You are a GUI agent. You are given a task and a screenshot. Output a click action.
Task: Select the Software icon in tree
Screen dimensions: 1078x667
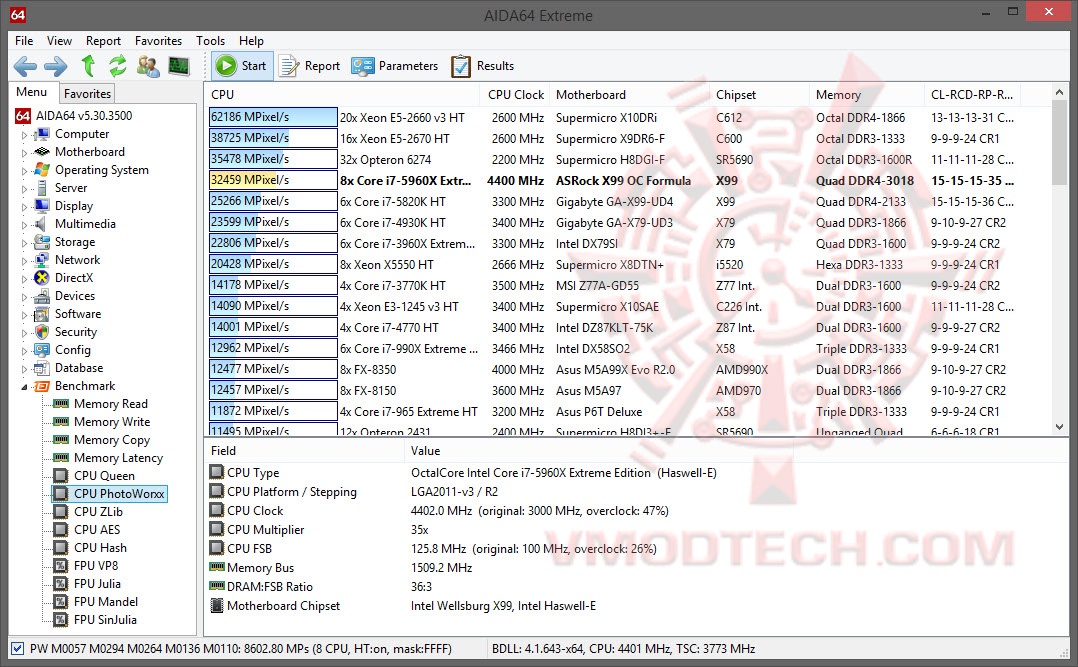pyautogui.click(x=42, y=314)
